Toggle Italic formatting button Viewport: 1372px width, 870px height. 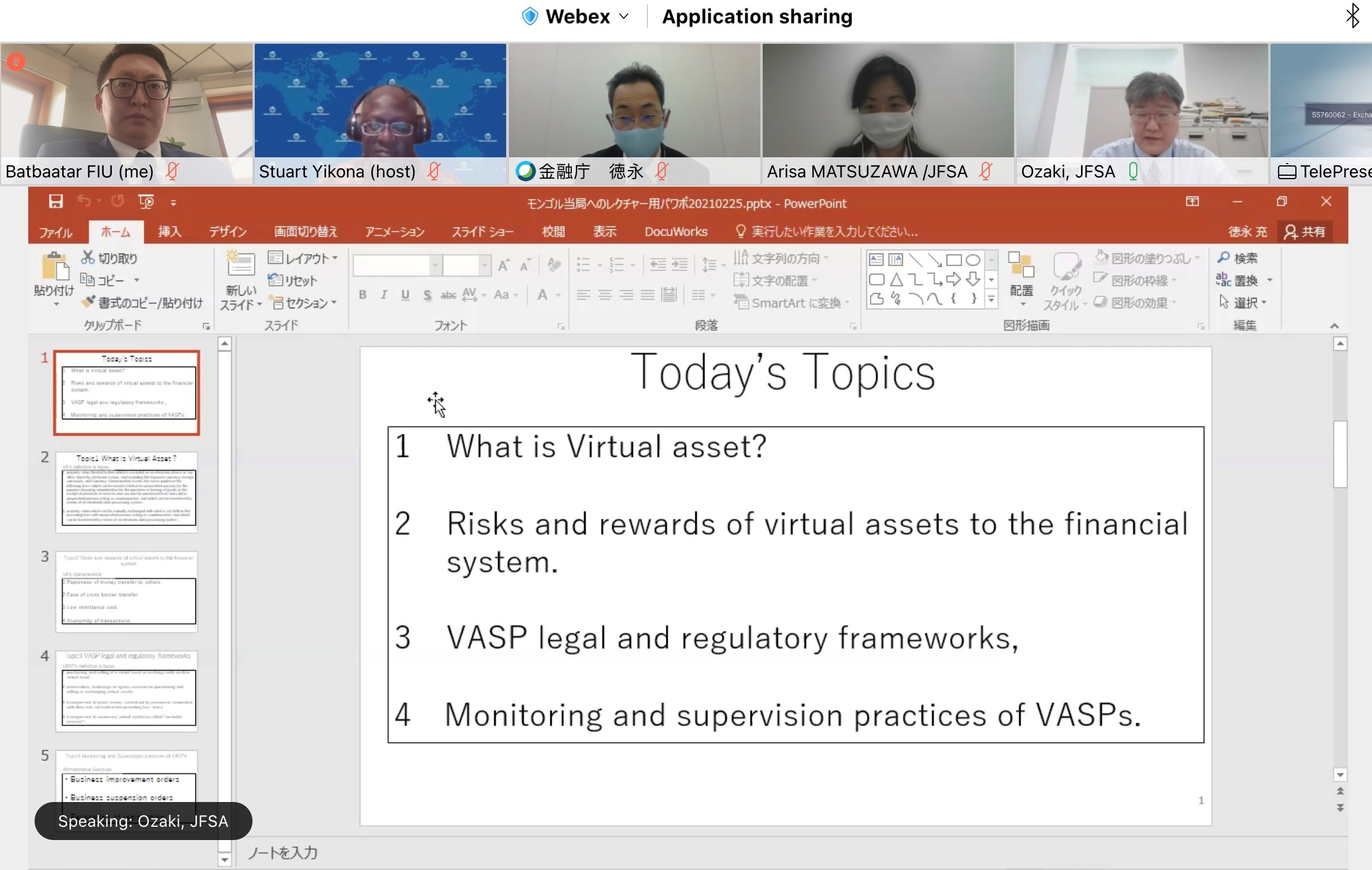click(384, 295)
